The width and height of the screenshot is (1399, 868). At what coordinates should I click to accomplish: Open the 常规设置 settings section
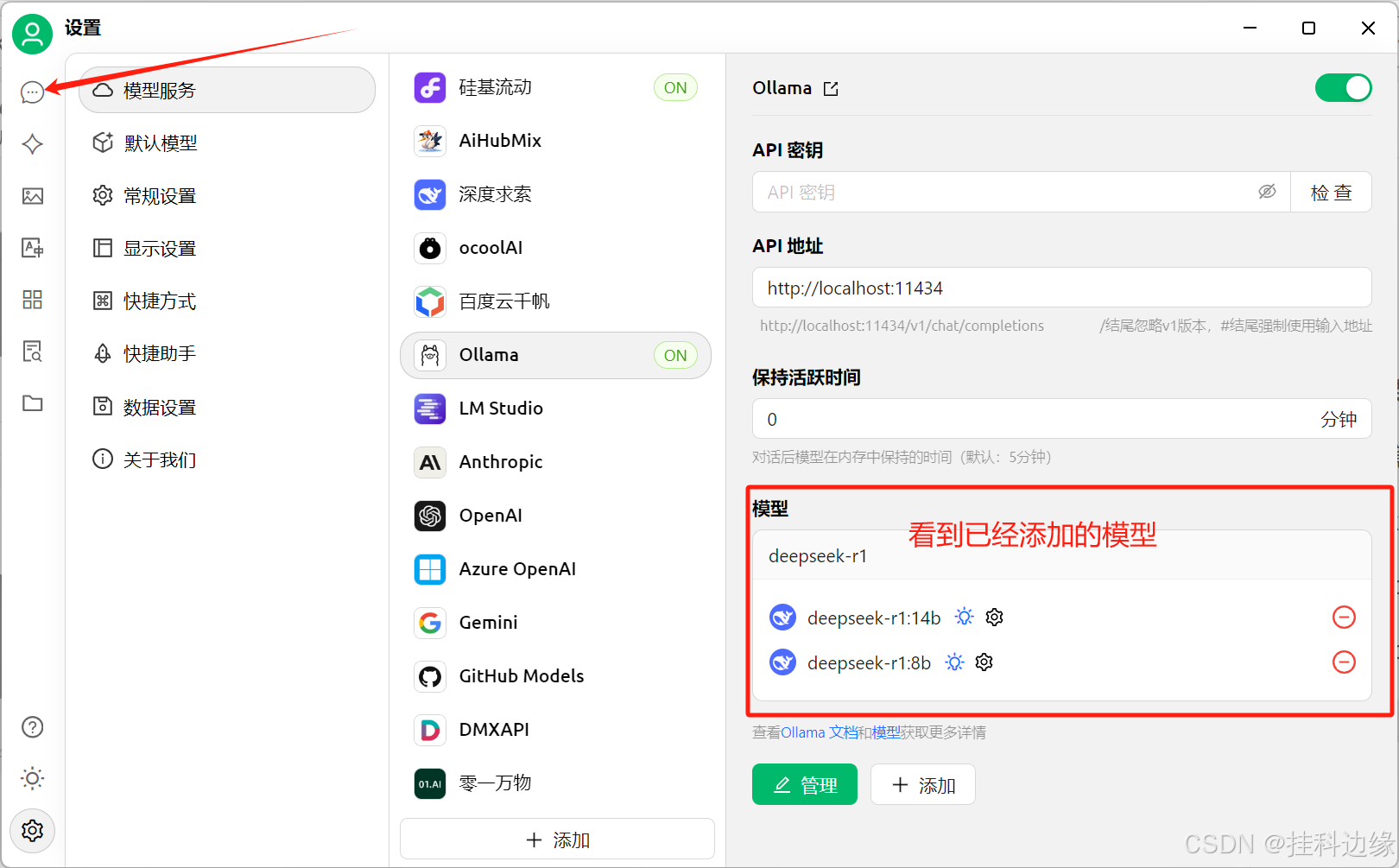pos(227,196)
